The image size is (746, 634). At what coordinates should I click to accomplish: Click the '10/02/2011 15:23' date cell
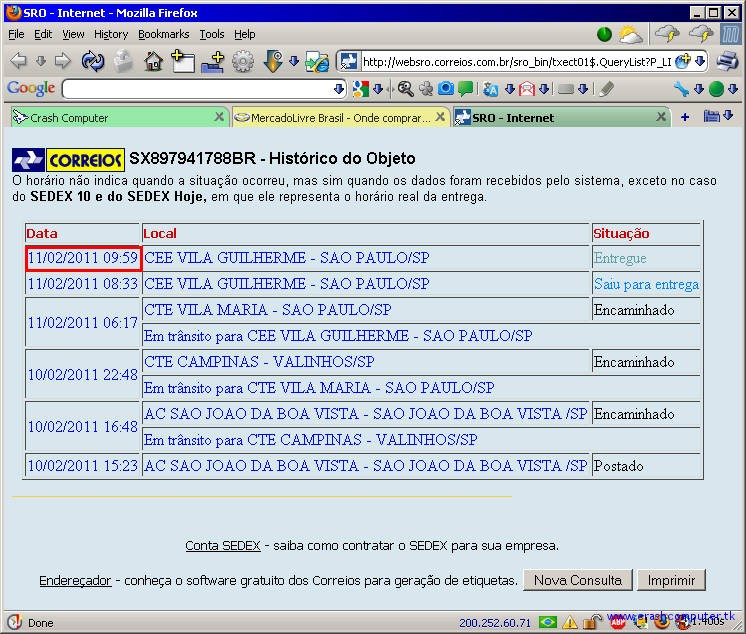click(83, 466)
